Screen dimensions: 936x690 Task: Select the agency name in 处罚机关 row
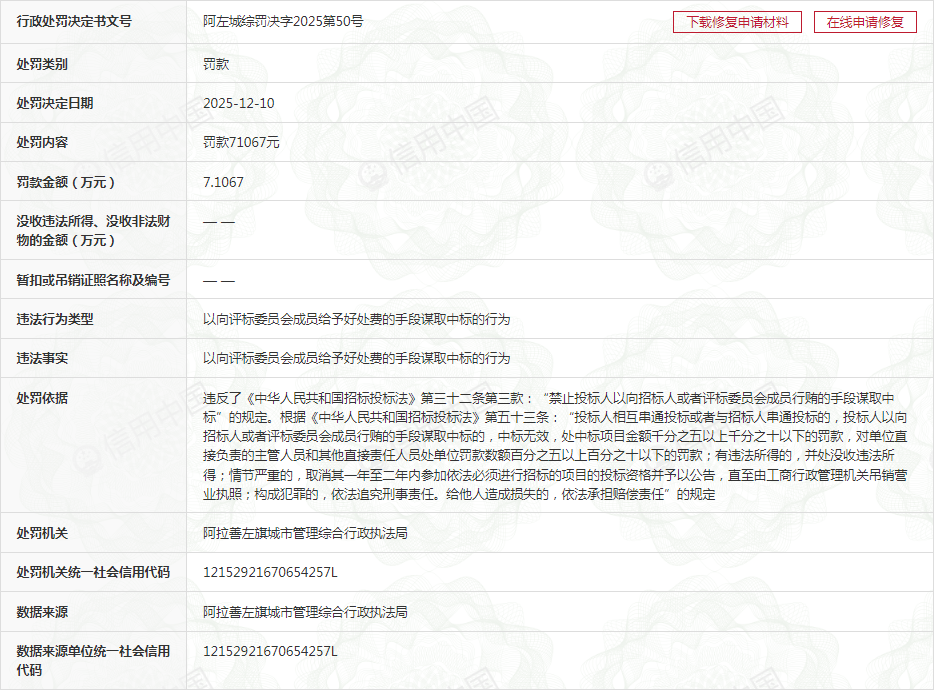click(x=305, y=534)
